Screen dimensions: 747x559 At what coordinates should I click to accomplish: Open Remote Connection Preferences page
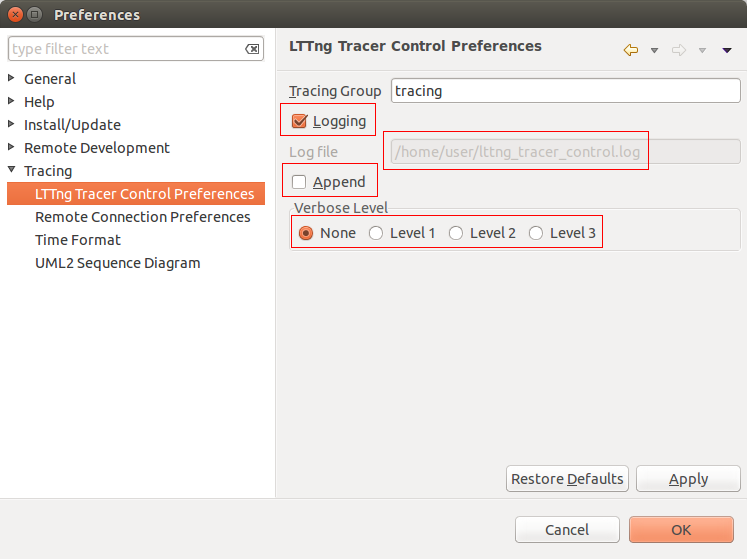click(x=142, y=217)
